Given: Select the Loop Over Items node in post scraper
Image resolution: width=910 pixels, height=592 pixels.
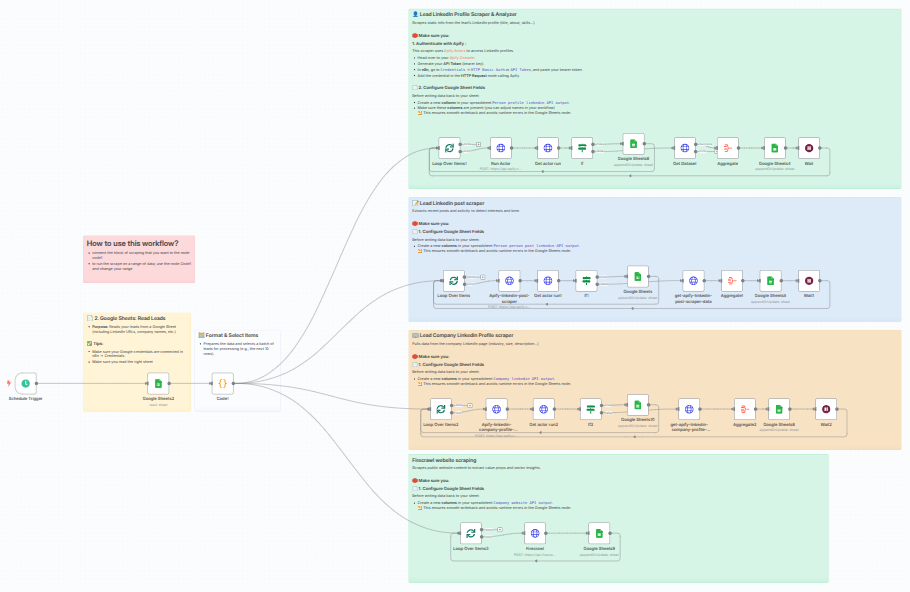Looking at the screenshot, I should [x=453, y=281].
